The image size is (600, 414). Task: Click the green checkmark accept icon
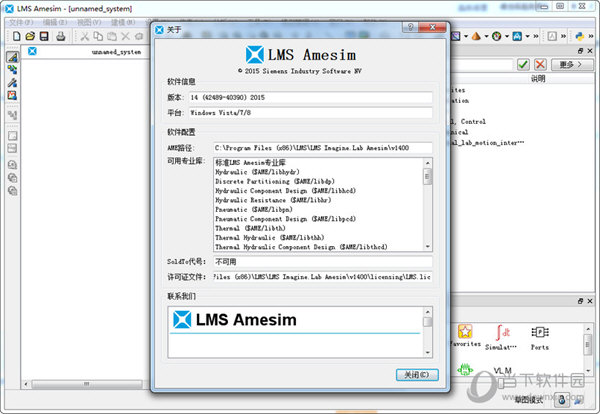(523, 64)
